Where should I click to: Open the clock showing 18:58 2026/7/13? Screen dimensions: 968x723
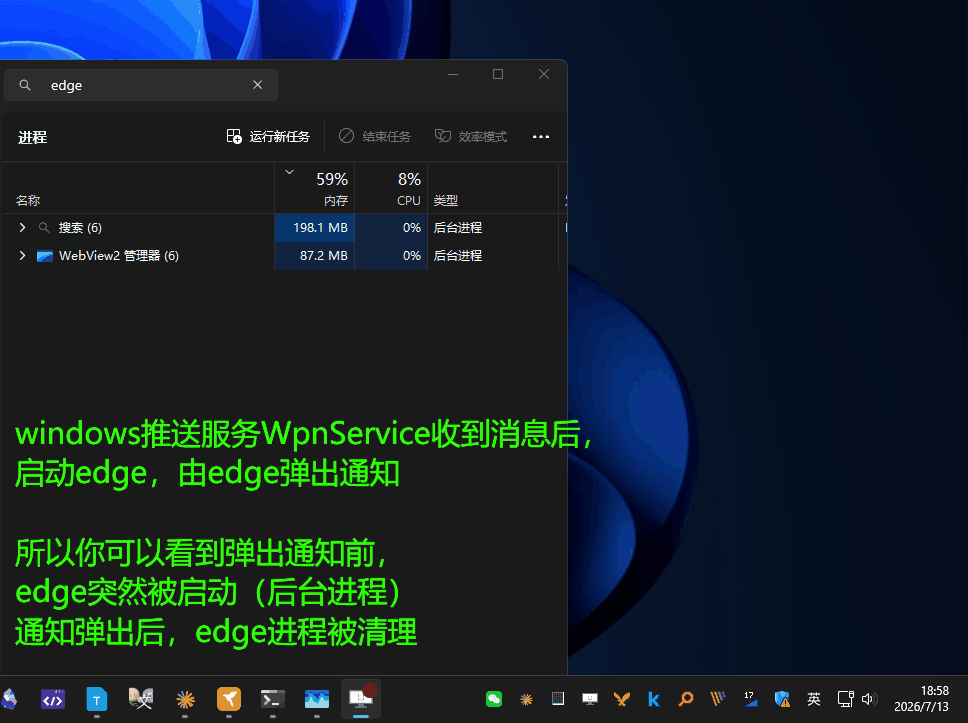tap(922, 699)
